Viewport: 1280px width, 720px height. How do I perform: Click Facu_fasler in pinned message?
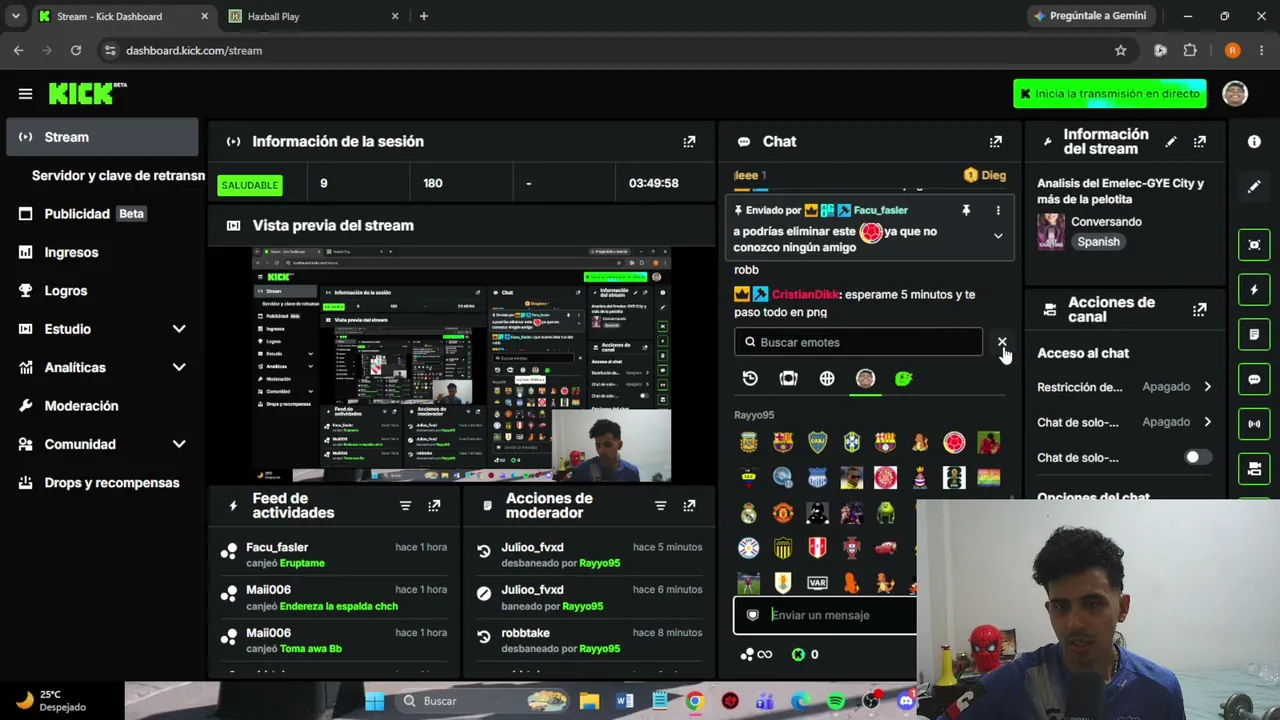880,210
